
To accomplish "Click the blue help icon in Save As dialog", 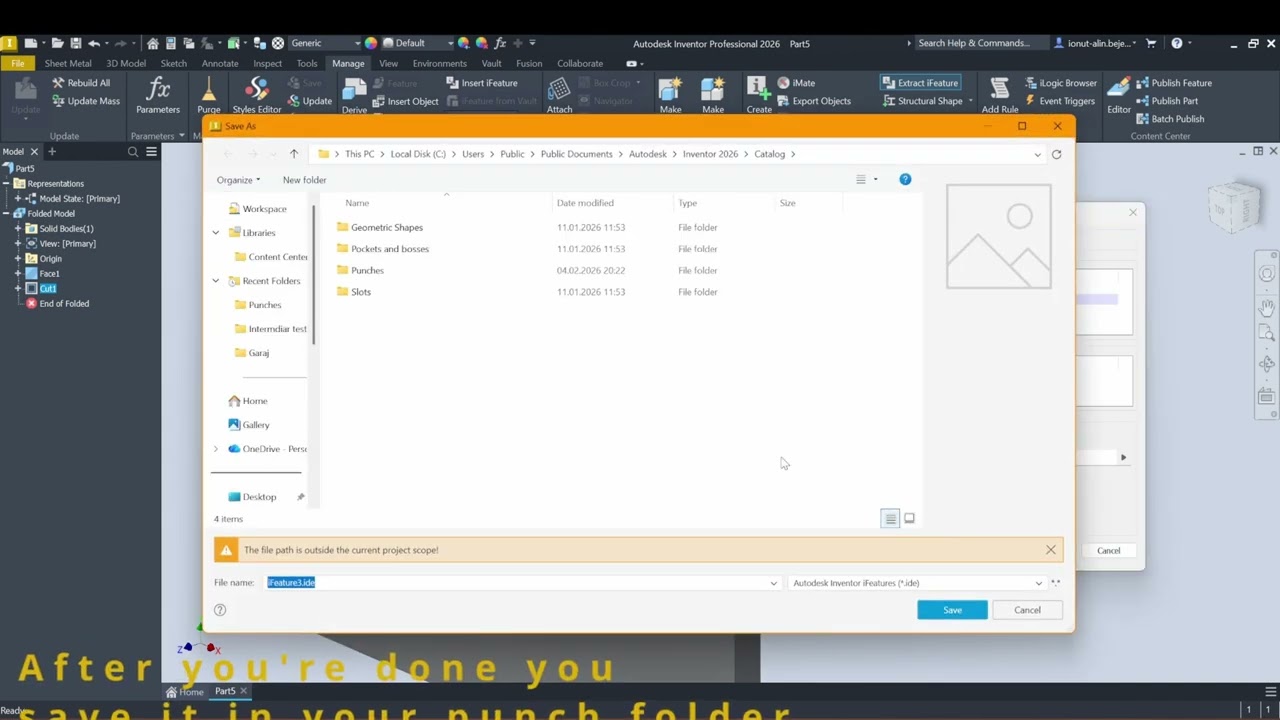I will pyautogui.click(x=905, y=179).
